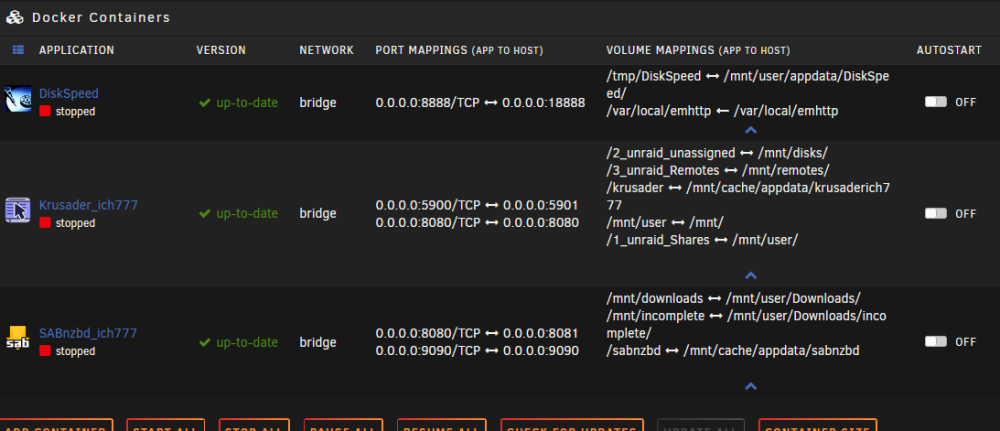Click SABnzbd_ich777 bridge network text
The width and height of the screenshot is (1000, 431).
pyautogui.click(x=318, y=342)
